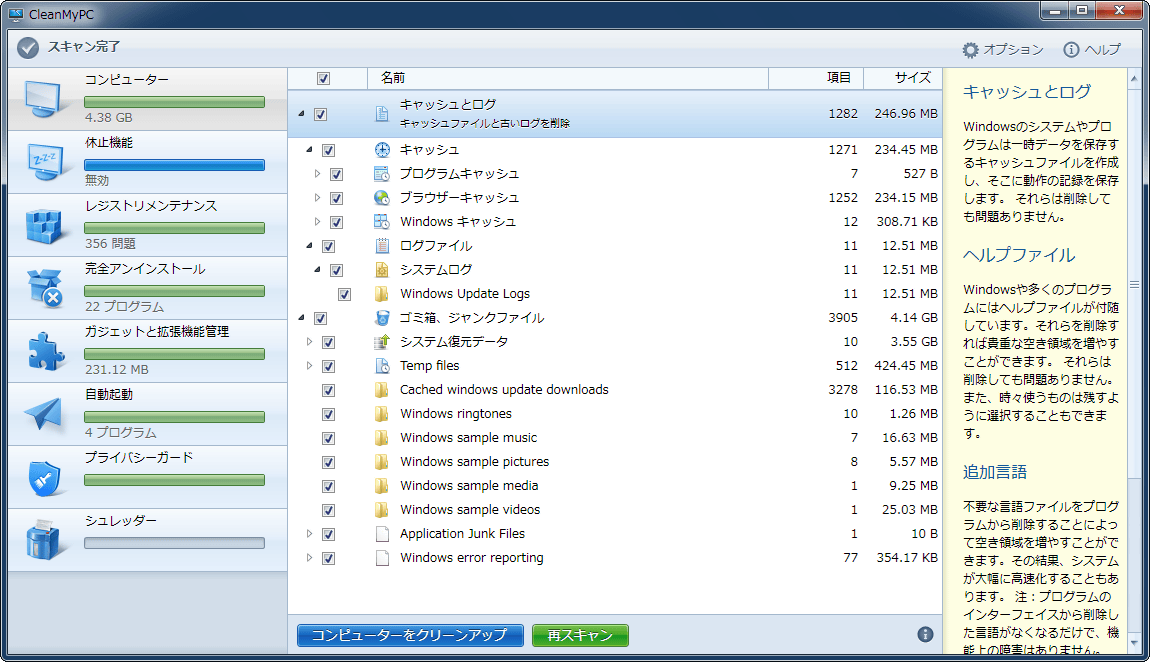Screen dimensions: 1150x662
Task: Click the 22 プログラム count
Action: tap(124, 306)
